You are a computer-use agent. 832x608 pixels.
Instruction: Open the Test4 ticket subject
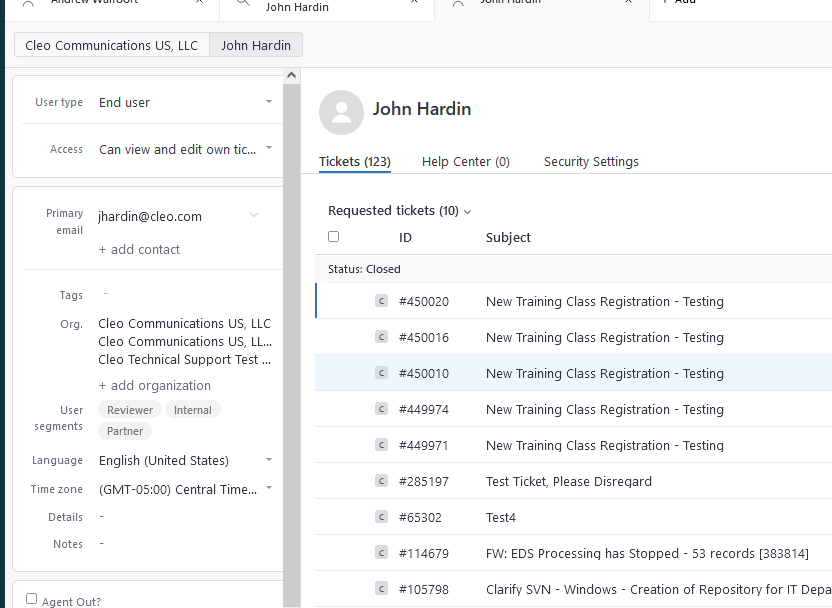tap(500, 517)
